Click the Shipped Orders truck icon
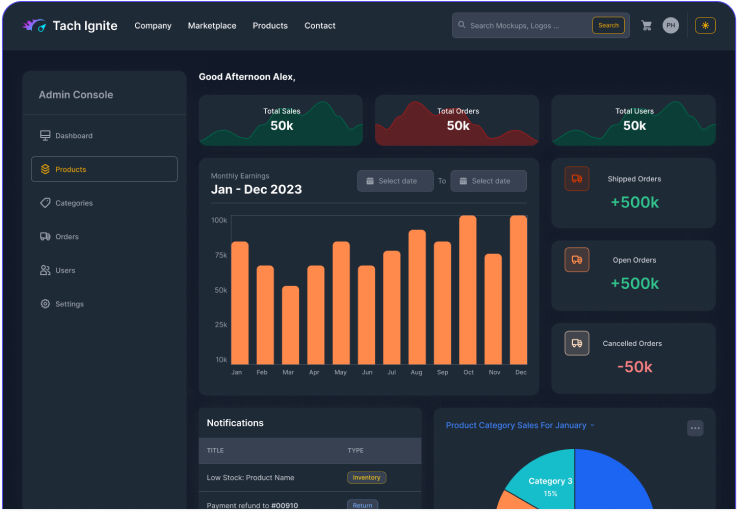The image size is (739, 512). pos(577,179)
